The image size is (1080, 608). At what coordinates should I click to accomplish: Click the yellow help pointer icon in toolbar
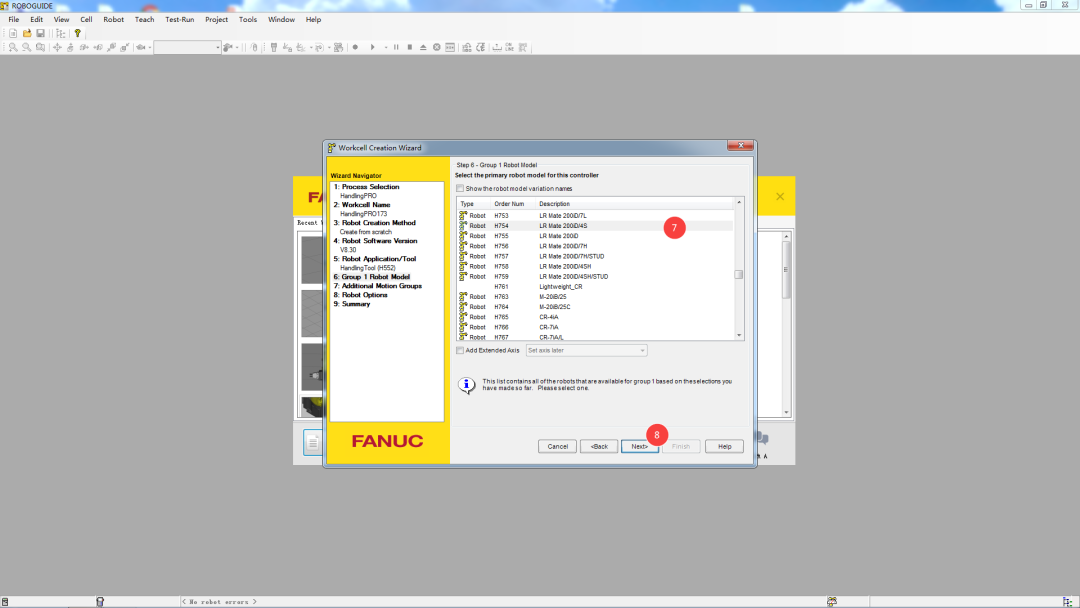click(x=78, y=33)
